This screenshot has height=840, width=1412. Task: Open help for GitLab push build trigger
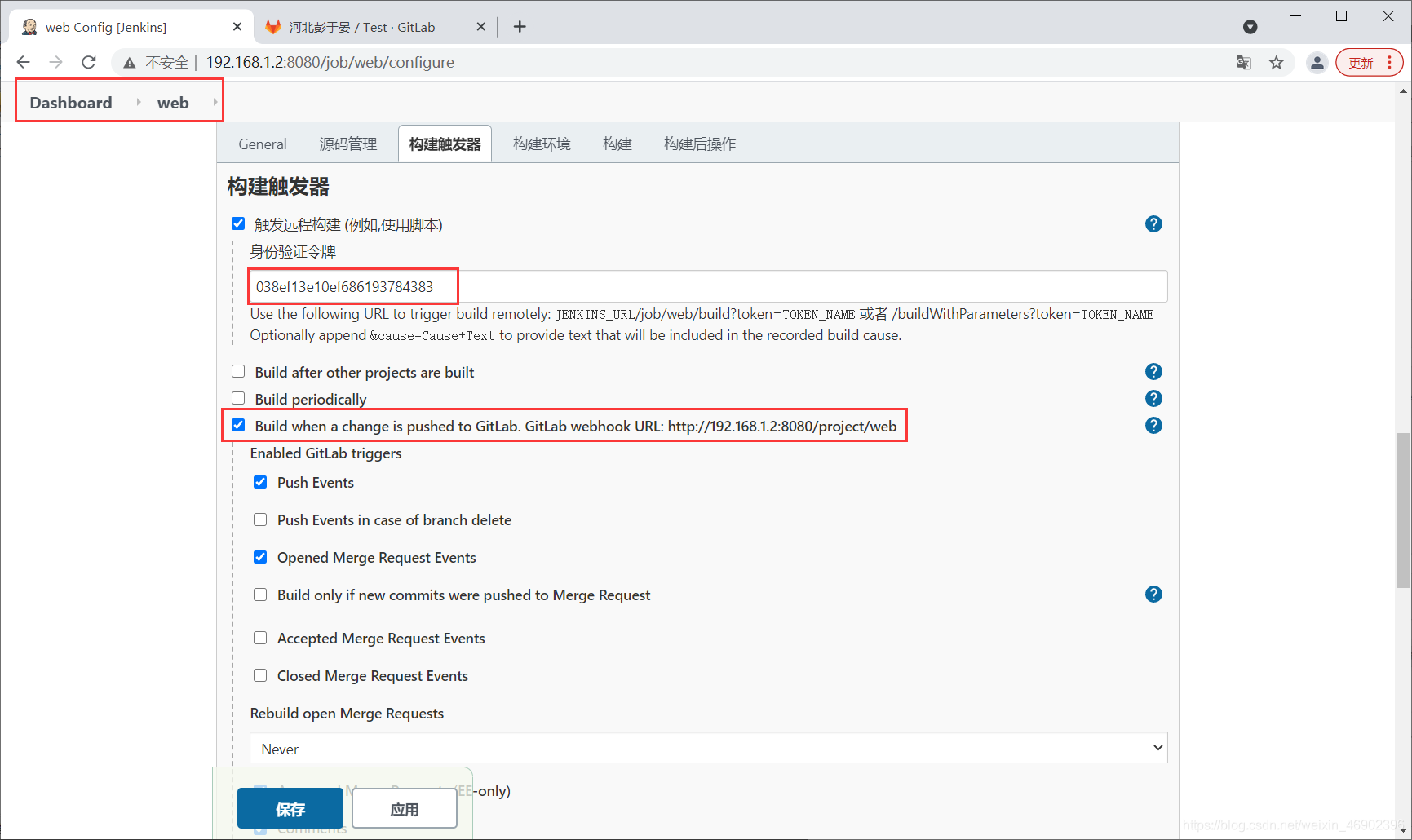click(1153, 425)
